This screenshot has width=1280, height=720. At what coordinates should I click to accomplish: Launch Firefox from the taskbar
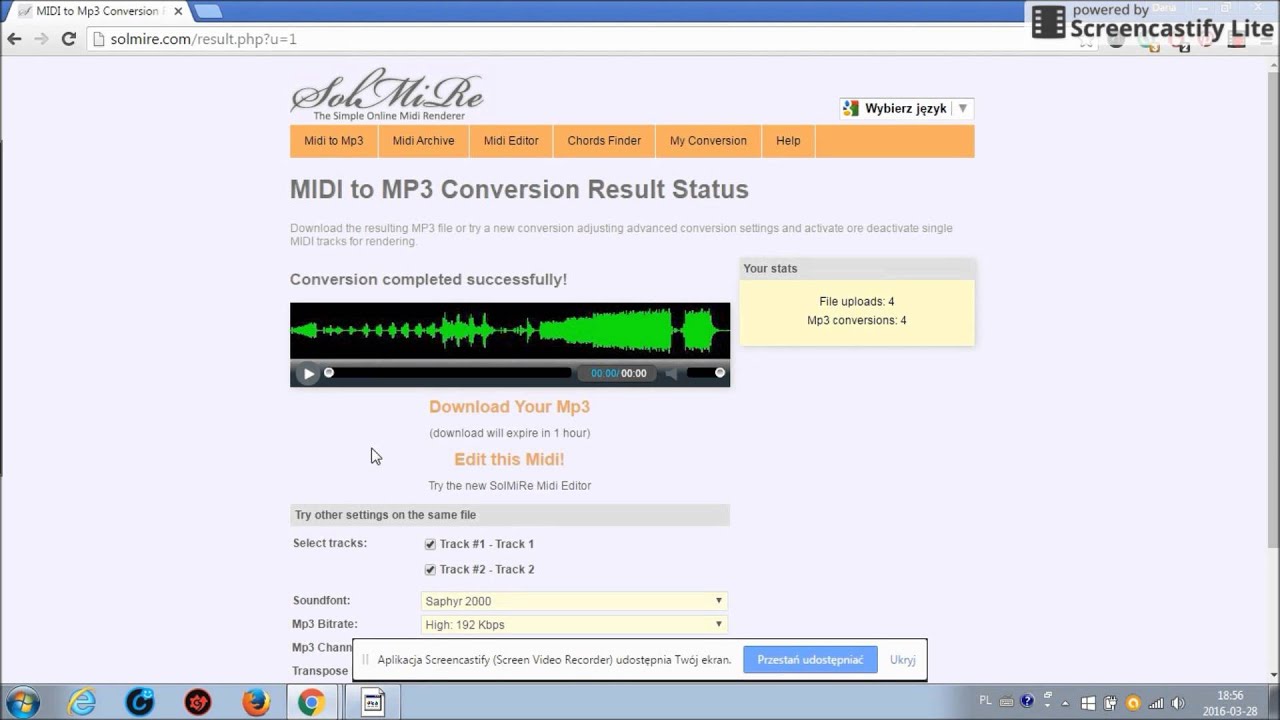click(x=256, y=702)
